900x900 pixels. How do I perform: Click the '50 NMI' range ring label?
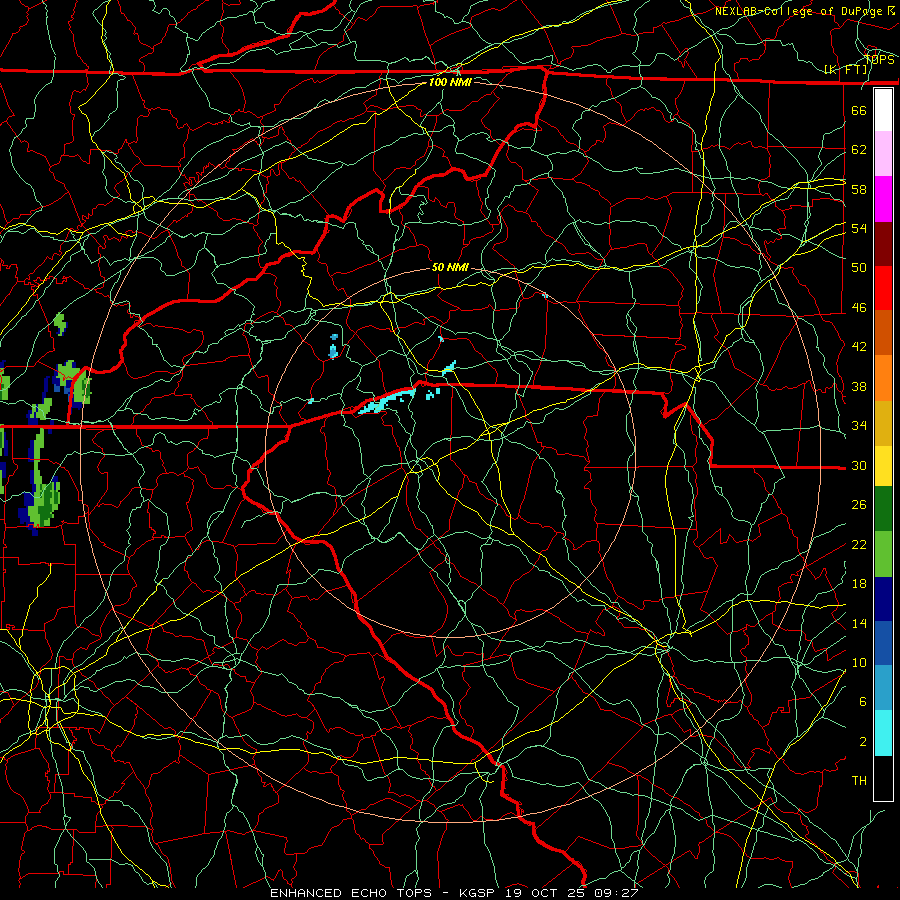pos(450,267)
